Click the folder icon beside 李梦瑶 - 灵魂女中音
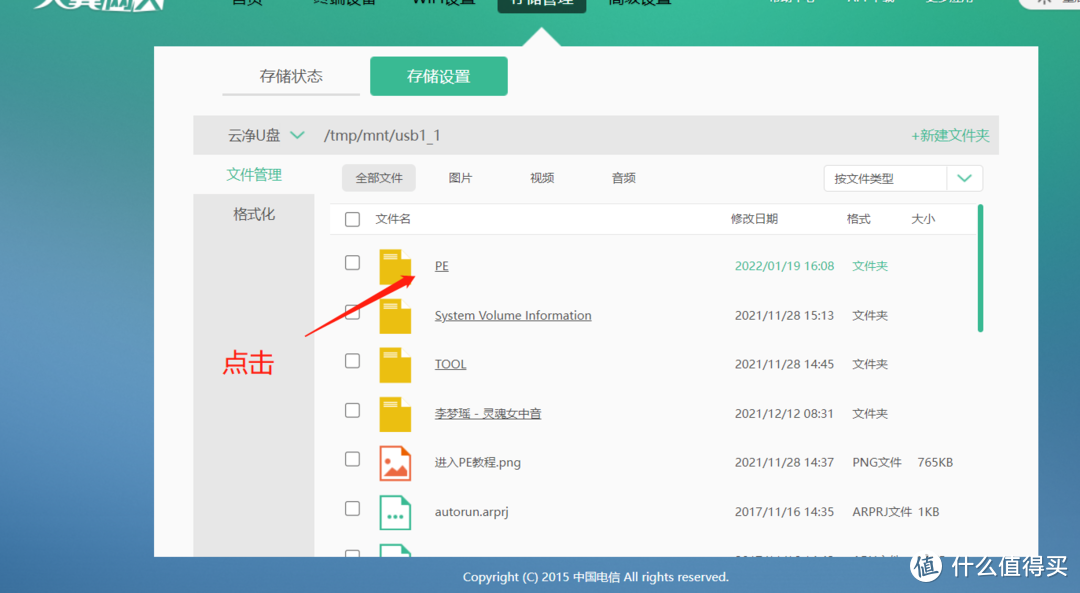 click(x=394, y=412)
